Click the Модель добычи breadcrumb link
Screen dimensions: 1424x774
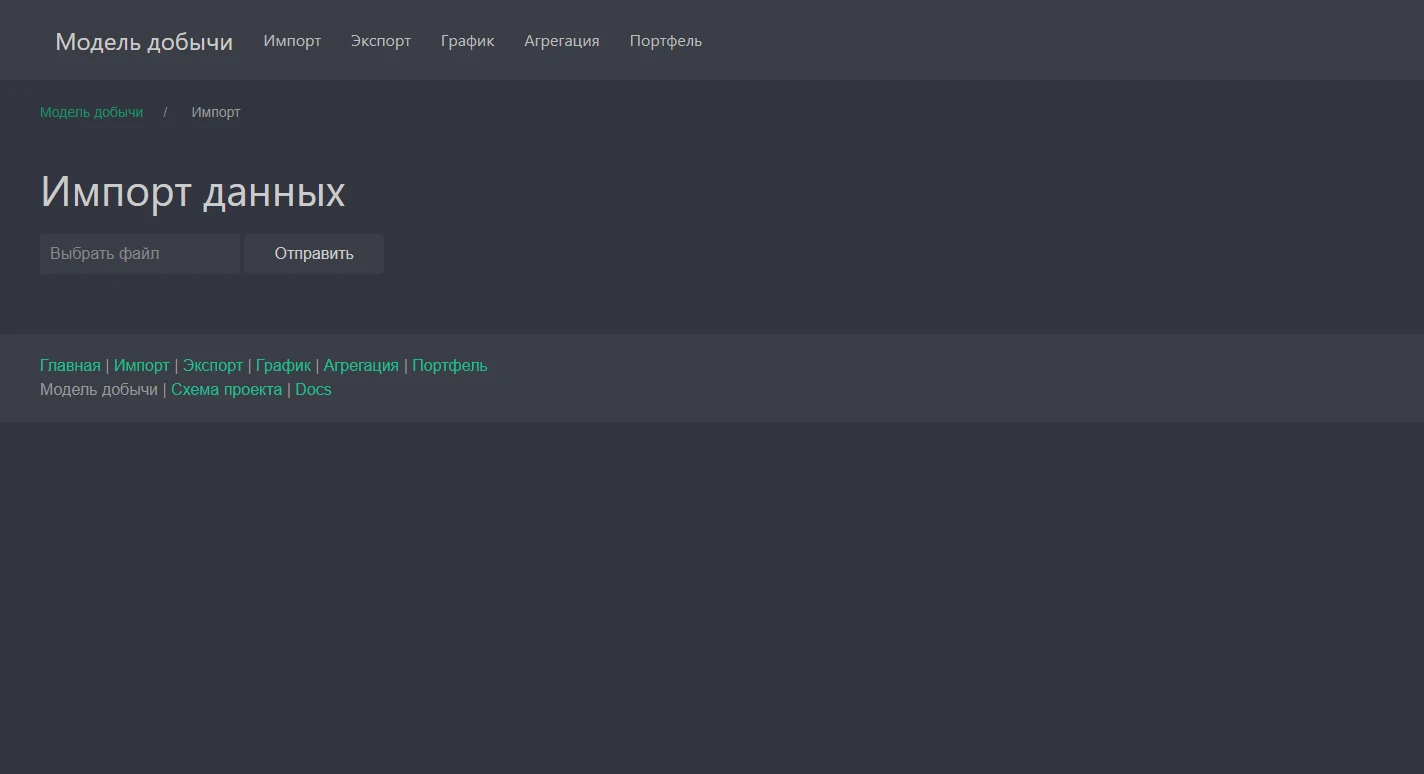91,112
